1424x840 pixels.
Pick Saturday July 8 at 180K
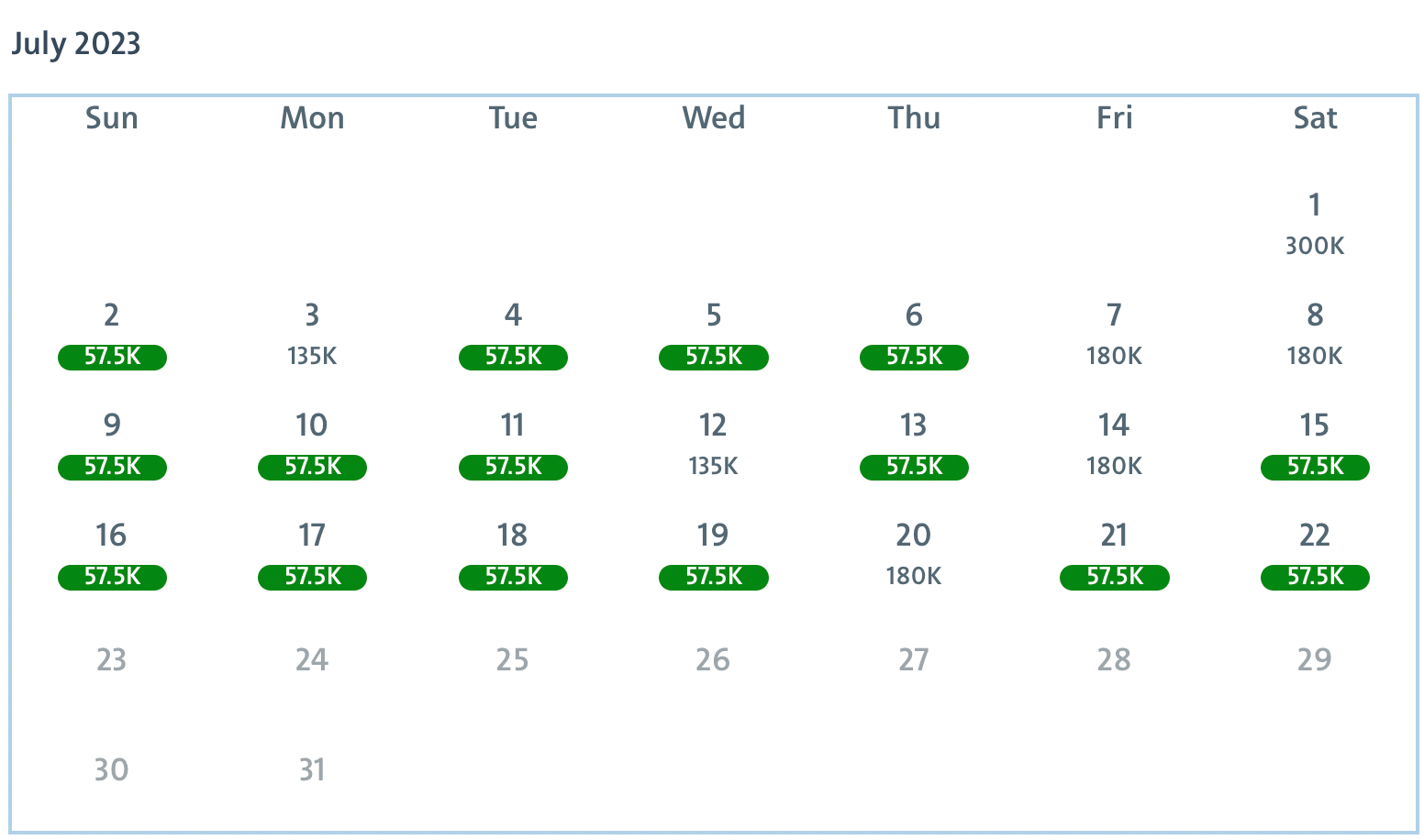[x=1314, y=336]
